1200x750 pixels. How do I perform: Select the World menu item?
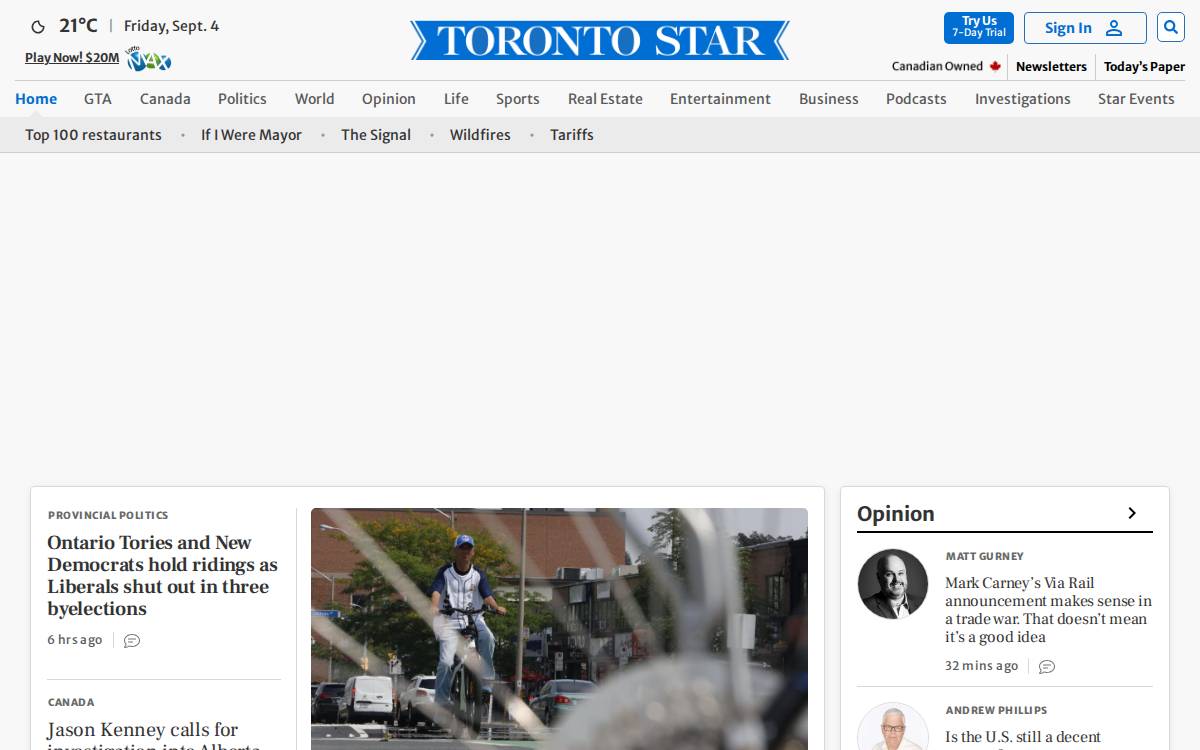(x=314, y=99)
